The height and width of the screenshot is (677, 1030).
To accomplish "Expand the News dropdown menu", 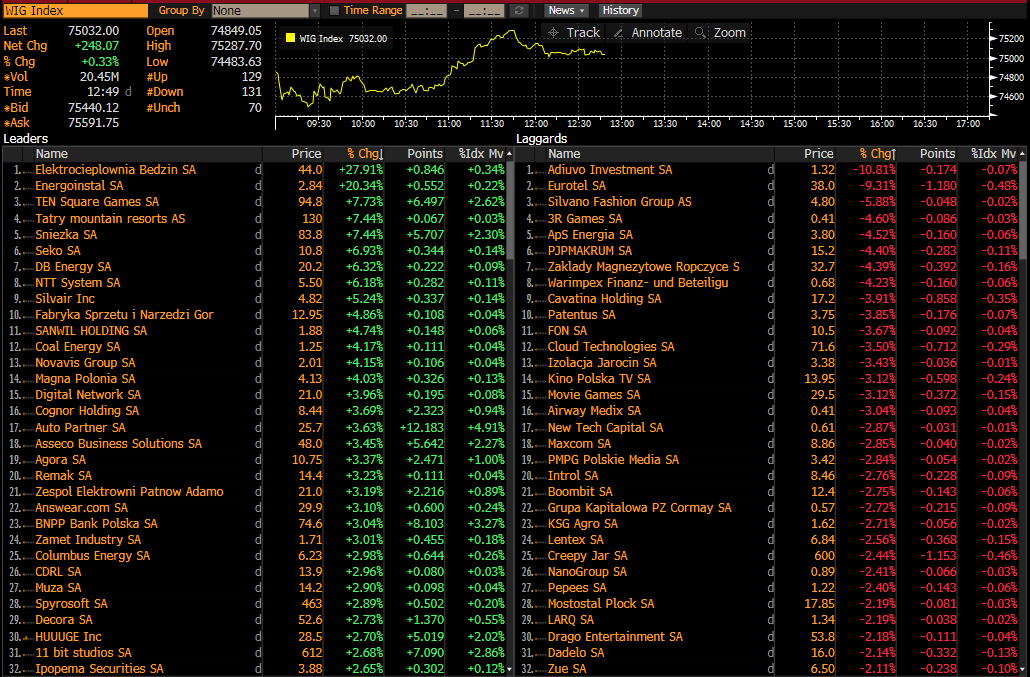I will point(567,10).
